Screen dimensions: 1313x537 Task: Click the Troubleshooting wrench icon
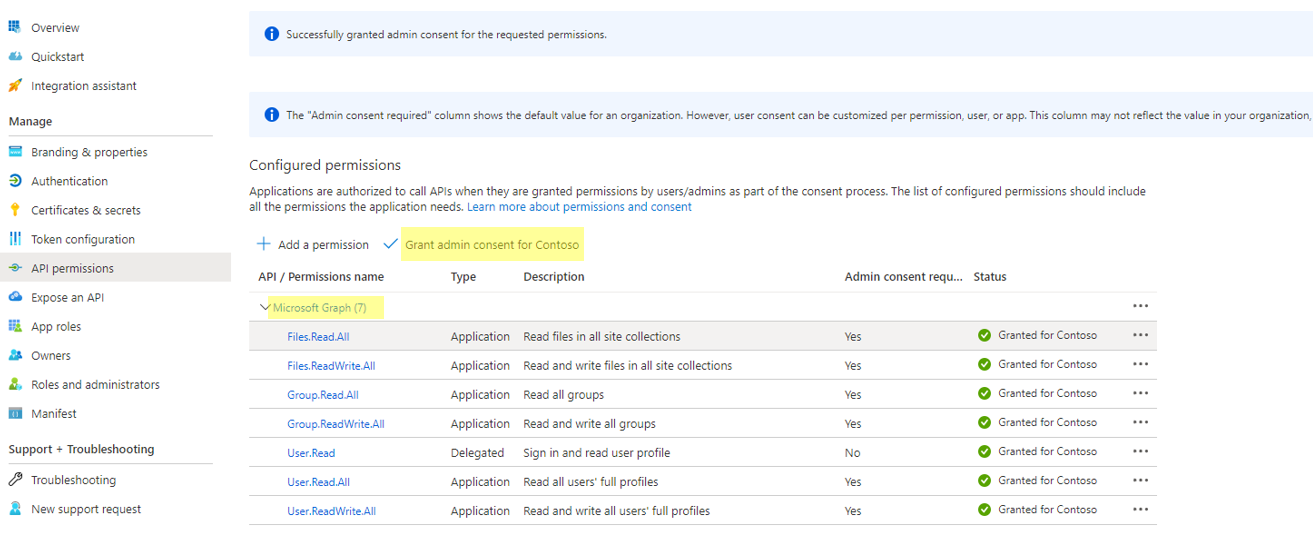[x=15, y=480]
